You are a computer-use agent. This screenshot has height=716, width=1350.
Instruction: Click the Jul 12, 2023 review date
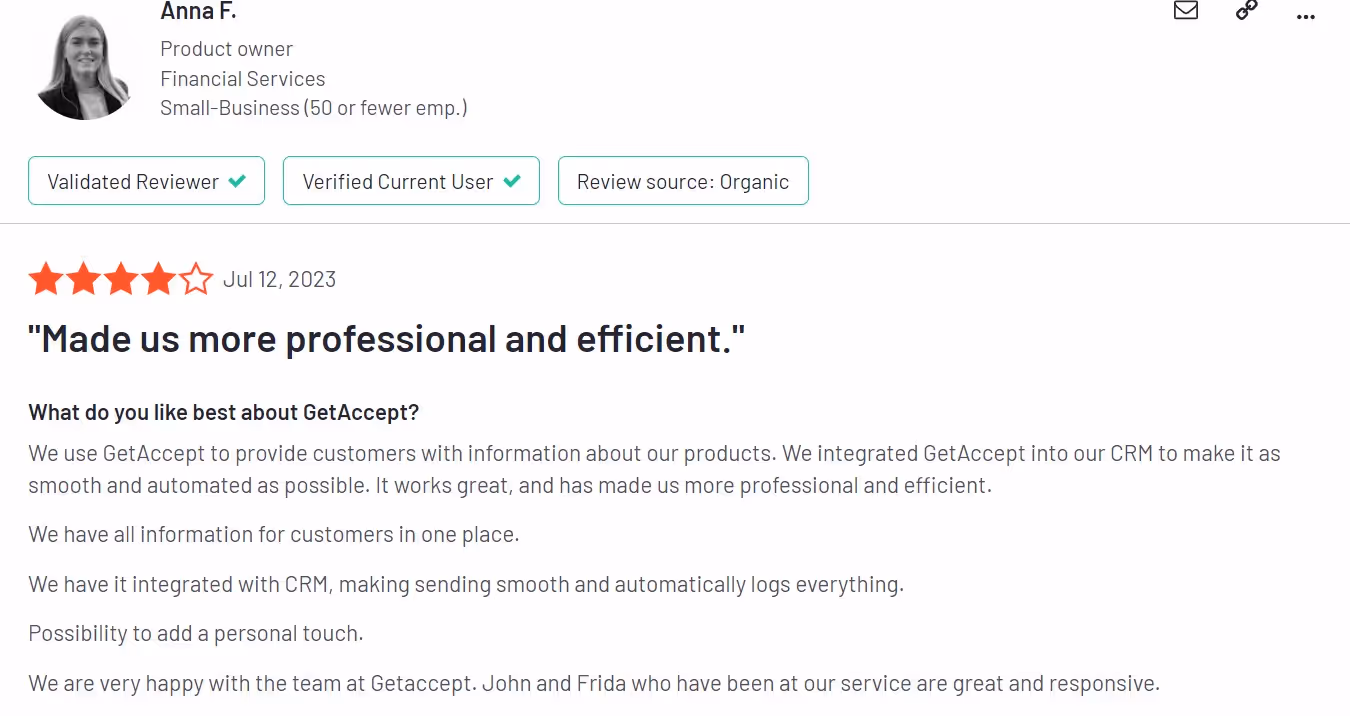(x=279, y=279)
